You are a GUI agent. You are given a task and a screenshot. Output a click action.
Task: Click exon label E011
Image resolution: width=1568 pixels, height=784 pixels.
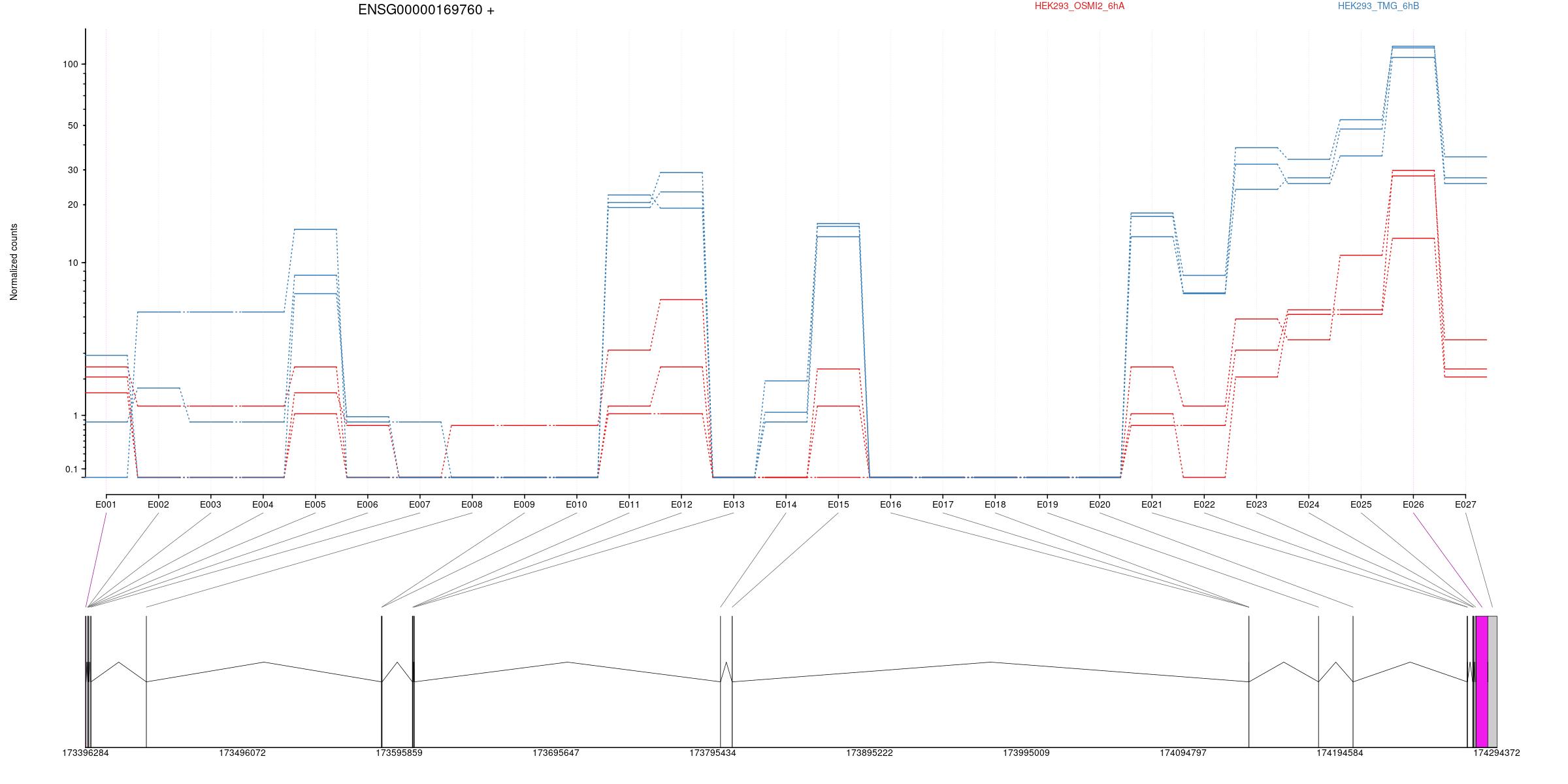click(629, 504)
